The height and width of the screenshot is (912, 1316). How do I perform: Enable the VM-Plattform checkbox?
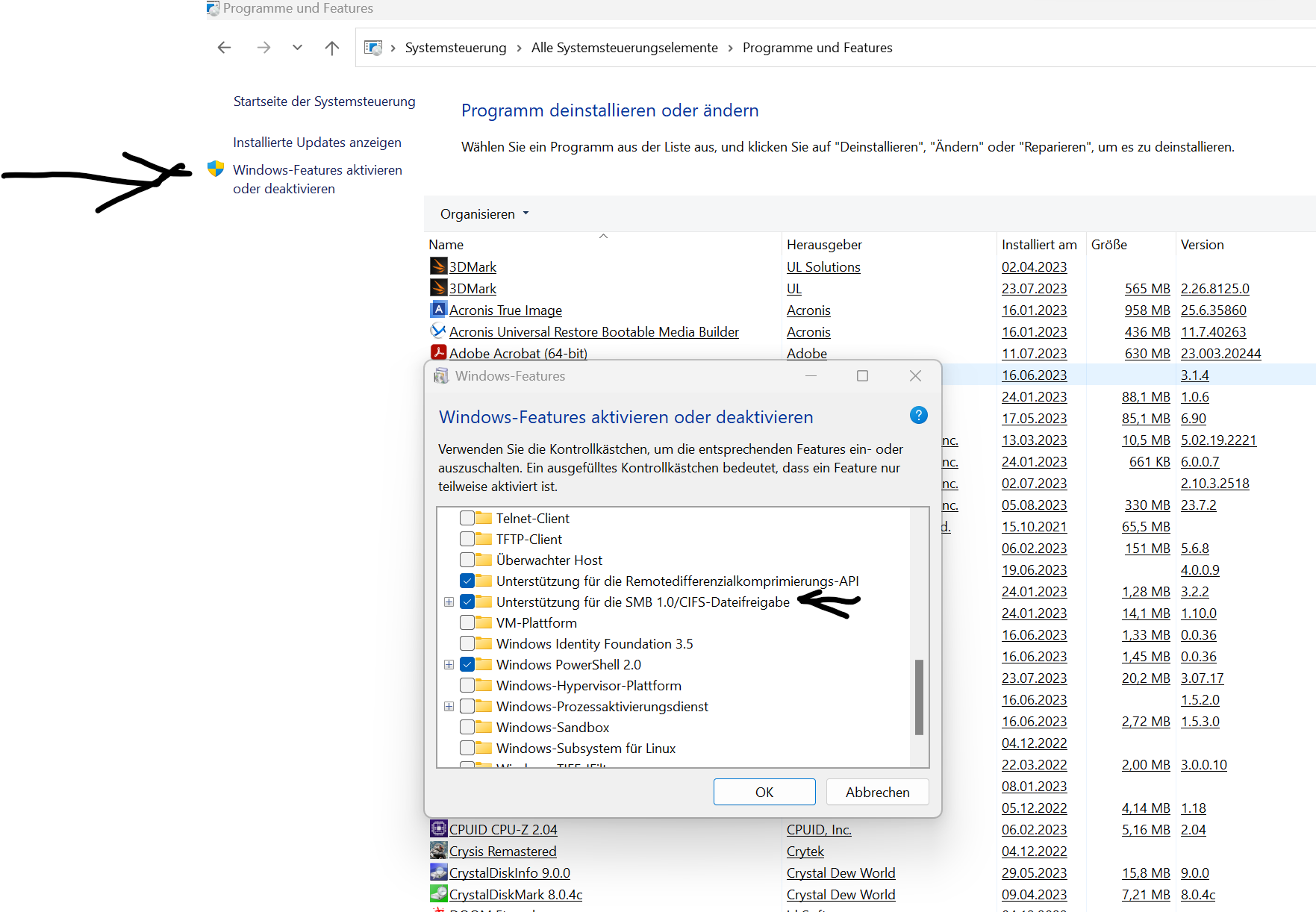pyautogui.click(x=467, y=622)
